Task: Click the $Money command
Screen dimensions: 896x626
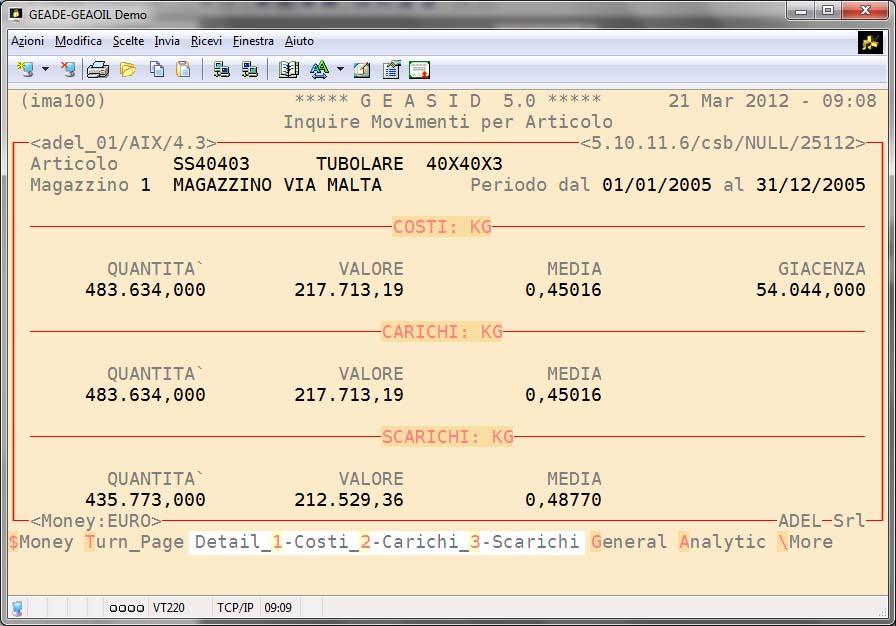Action: [x=40, y=542]
